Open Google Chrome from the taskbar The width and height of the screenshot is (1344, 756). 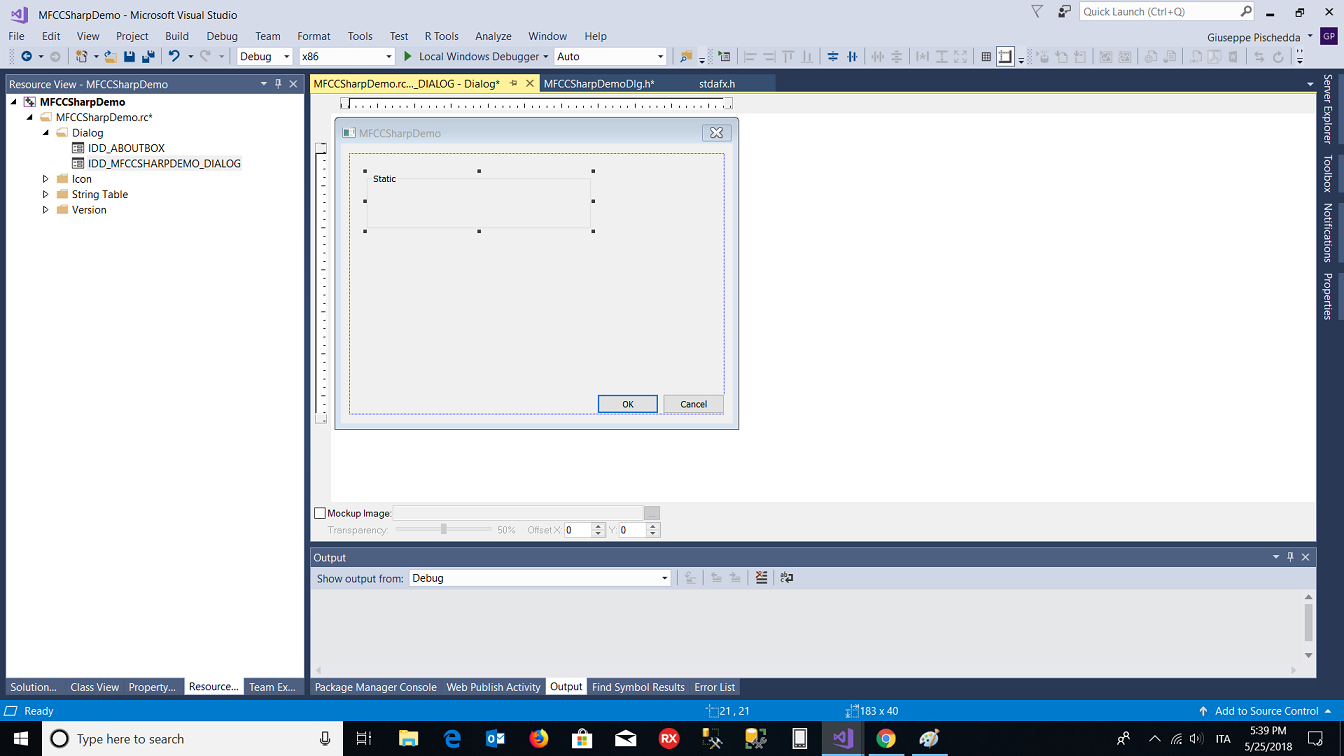(x=885, y=739)
